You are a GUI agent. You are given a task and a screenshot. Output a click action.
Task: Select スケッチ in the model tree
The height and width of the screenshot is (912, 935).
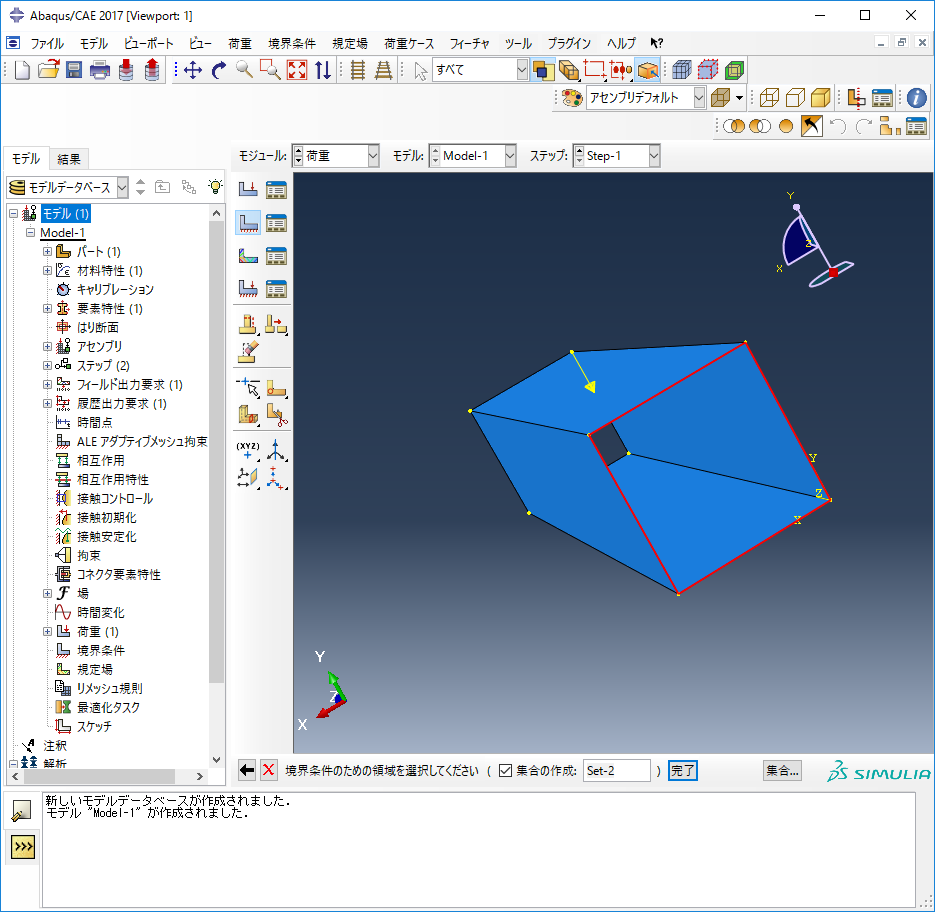tap(94, 726)
